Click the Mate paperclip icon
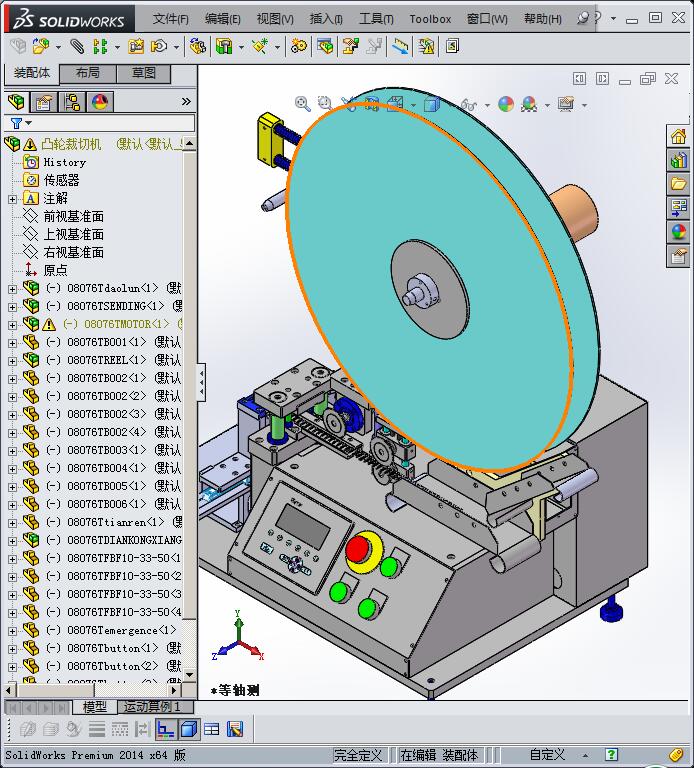 pyautogui.click(x=77, y=47)
